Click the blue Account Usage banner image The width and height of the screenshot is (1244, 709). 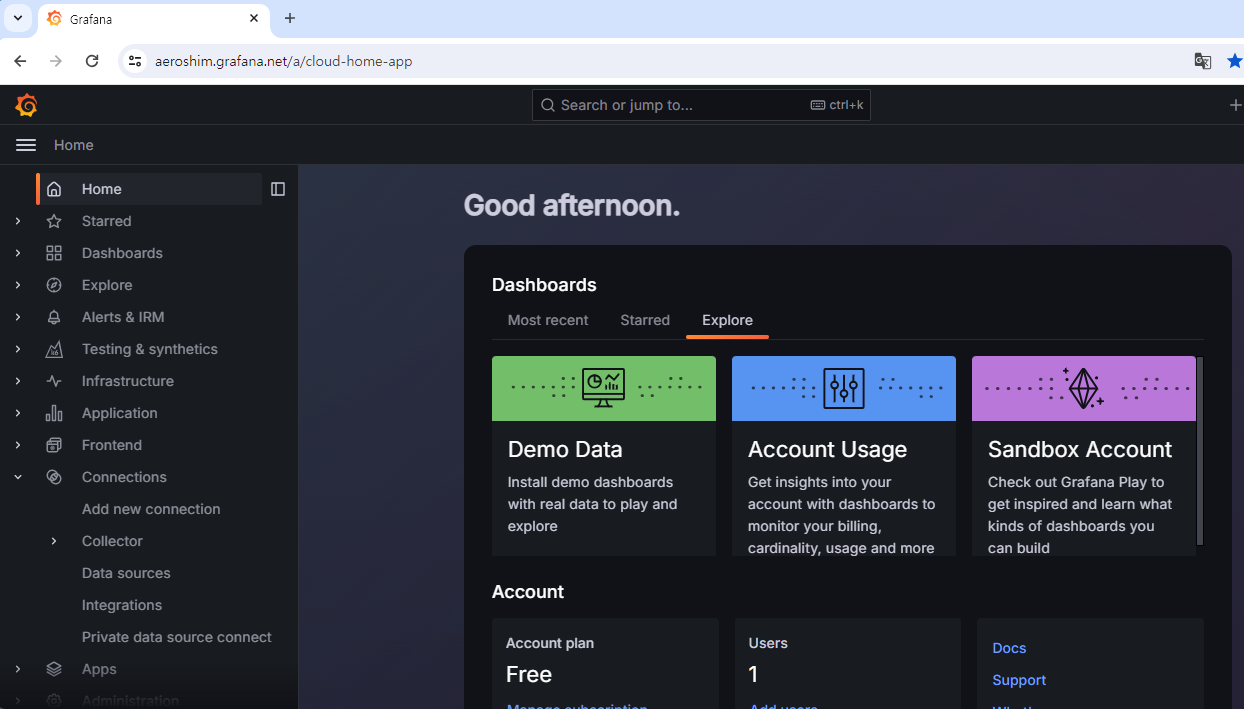(844, 388)
